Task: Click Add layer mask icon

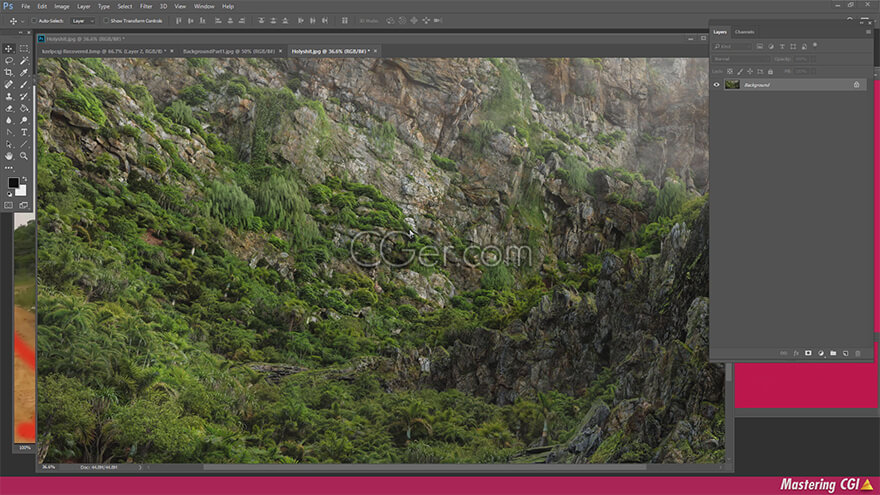Action: tap(808, 353)
